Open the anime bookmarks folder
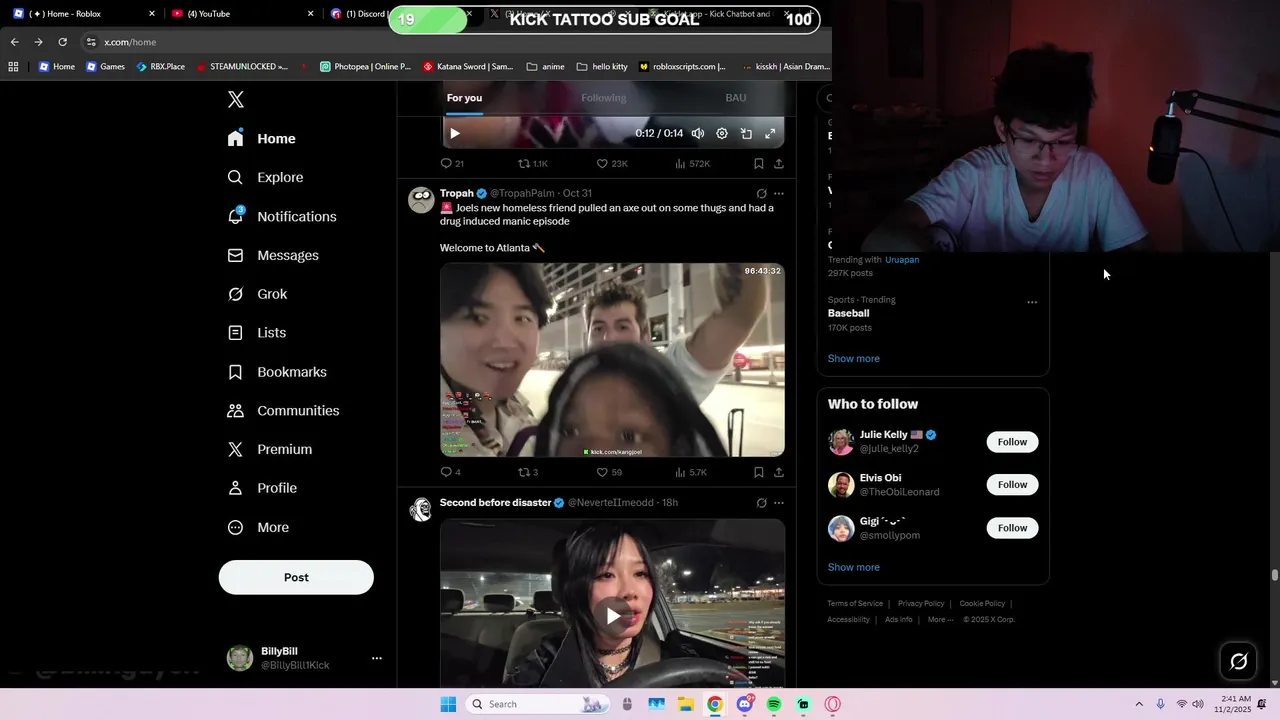This screenshot has height=720, width=1280. [x=545, y=67]
